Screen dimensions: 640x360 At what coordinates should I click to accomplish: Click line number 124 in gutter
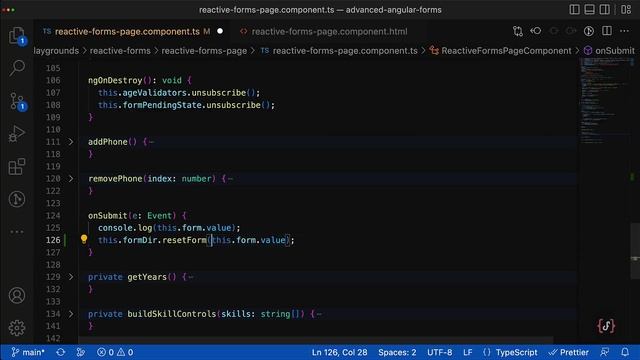coord(53,216)
